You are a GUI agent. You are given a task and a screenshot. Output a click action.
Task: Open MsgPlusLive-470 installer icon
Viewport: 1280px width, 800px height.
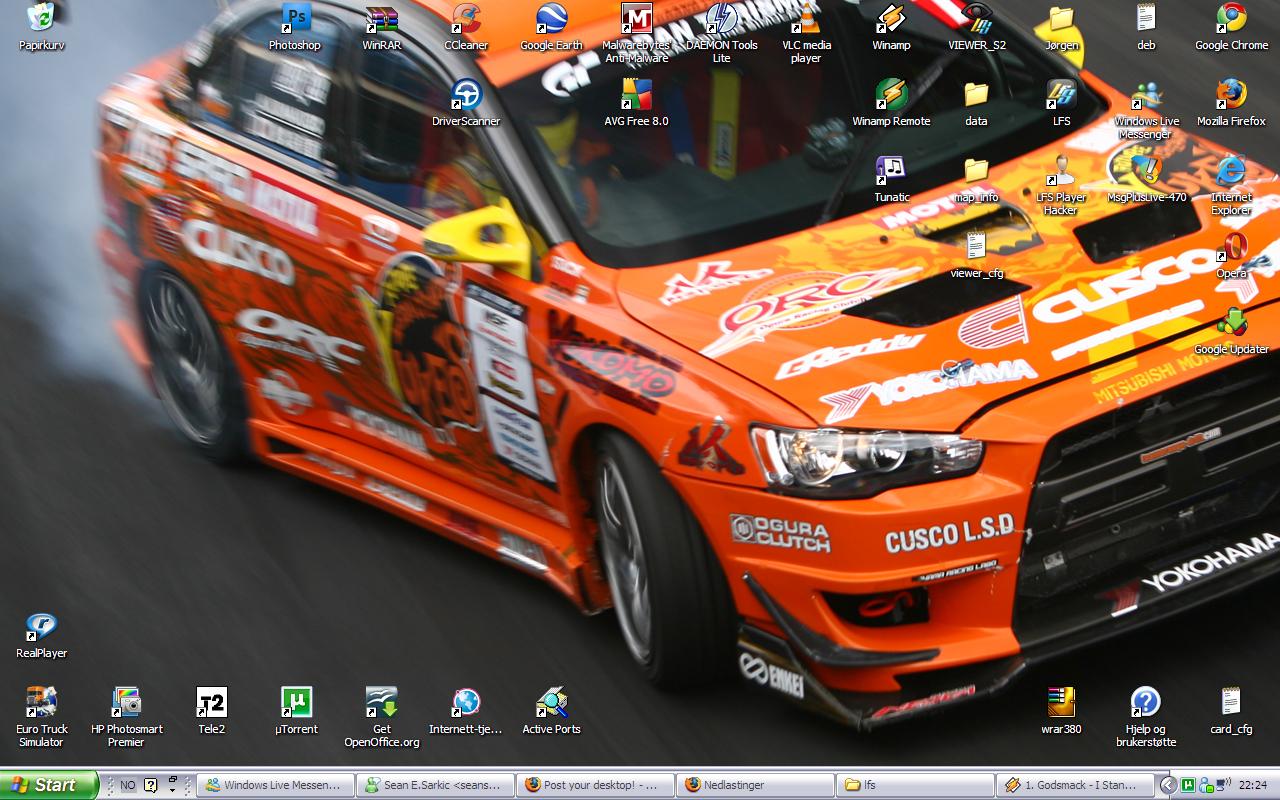click(x=1147, y=179)
